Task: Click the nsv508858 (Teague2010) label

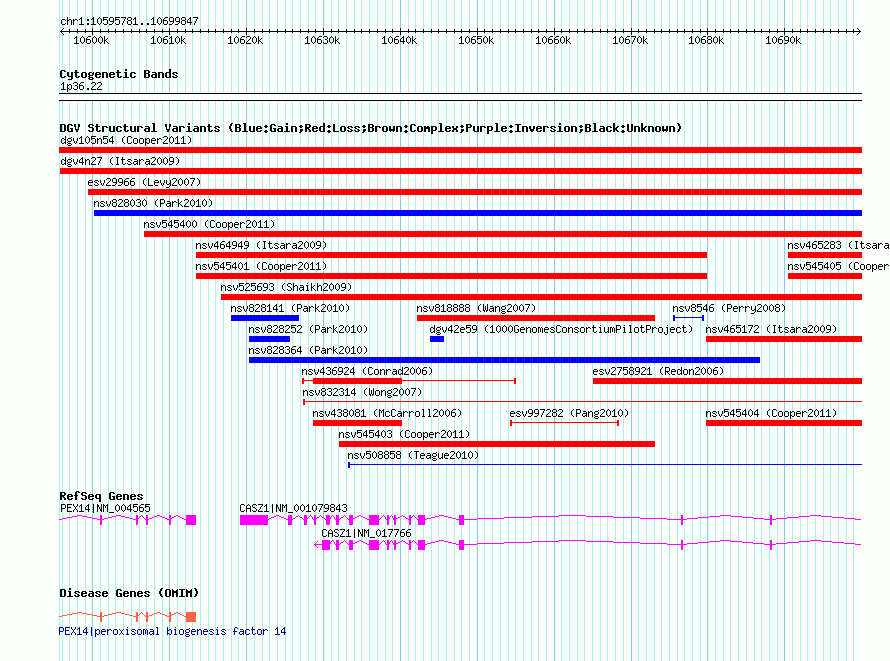Action: pos(413,455)
